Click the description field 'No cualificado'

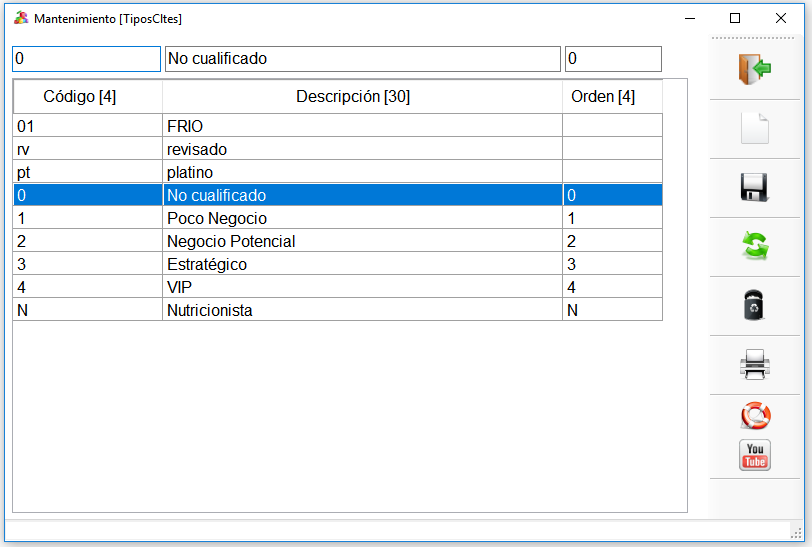tap(362, 59)
